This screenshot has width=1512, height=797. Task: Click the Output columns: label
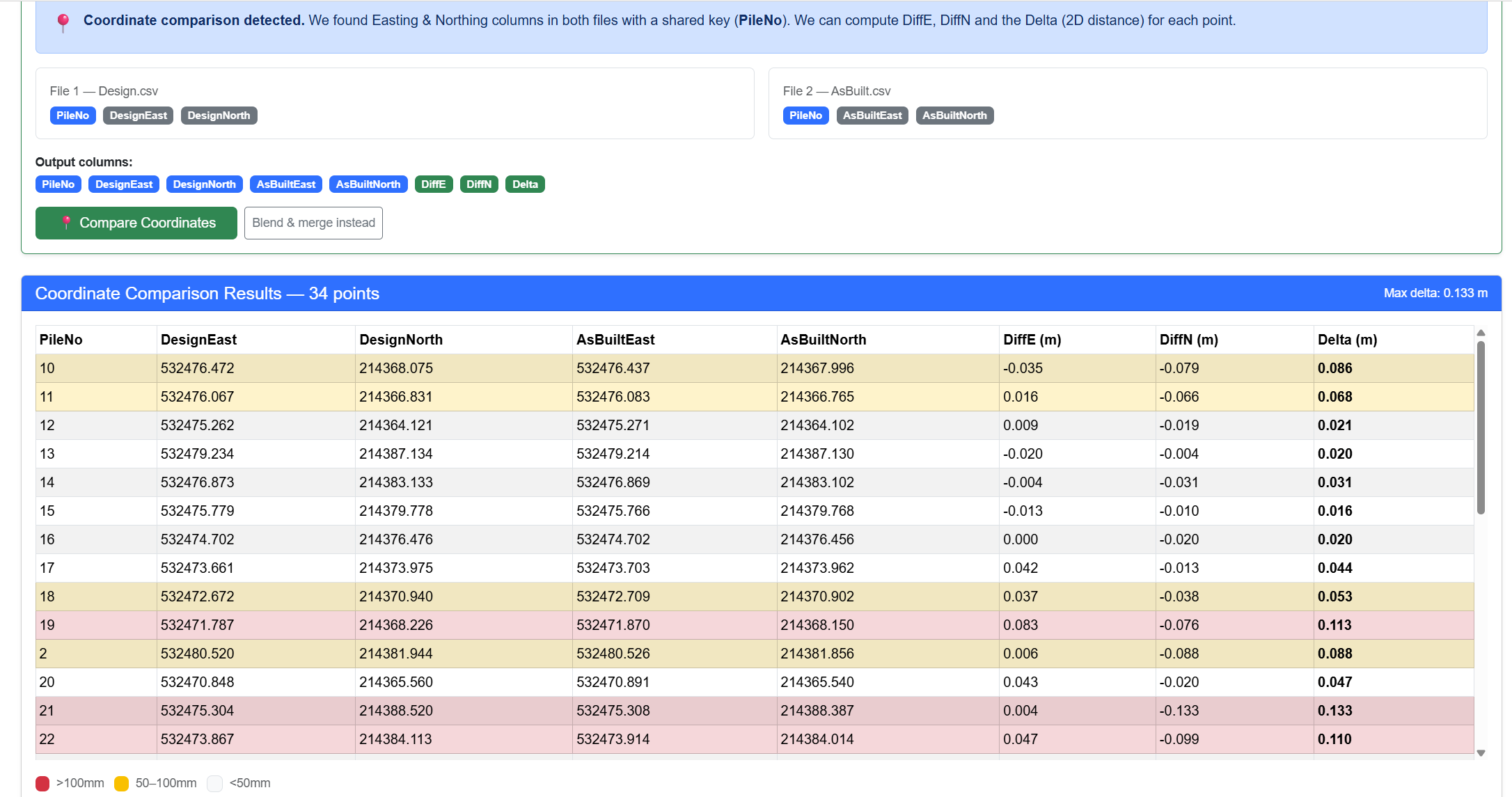(84, 162)
